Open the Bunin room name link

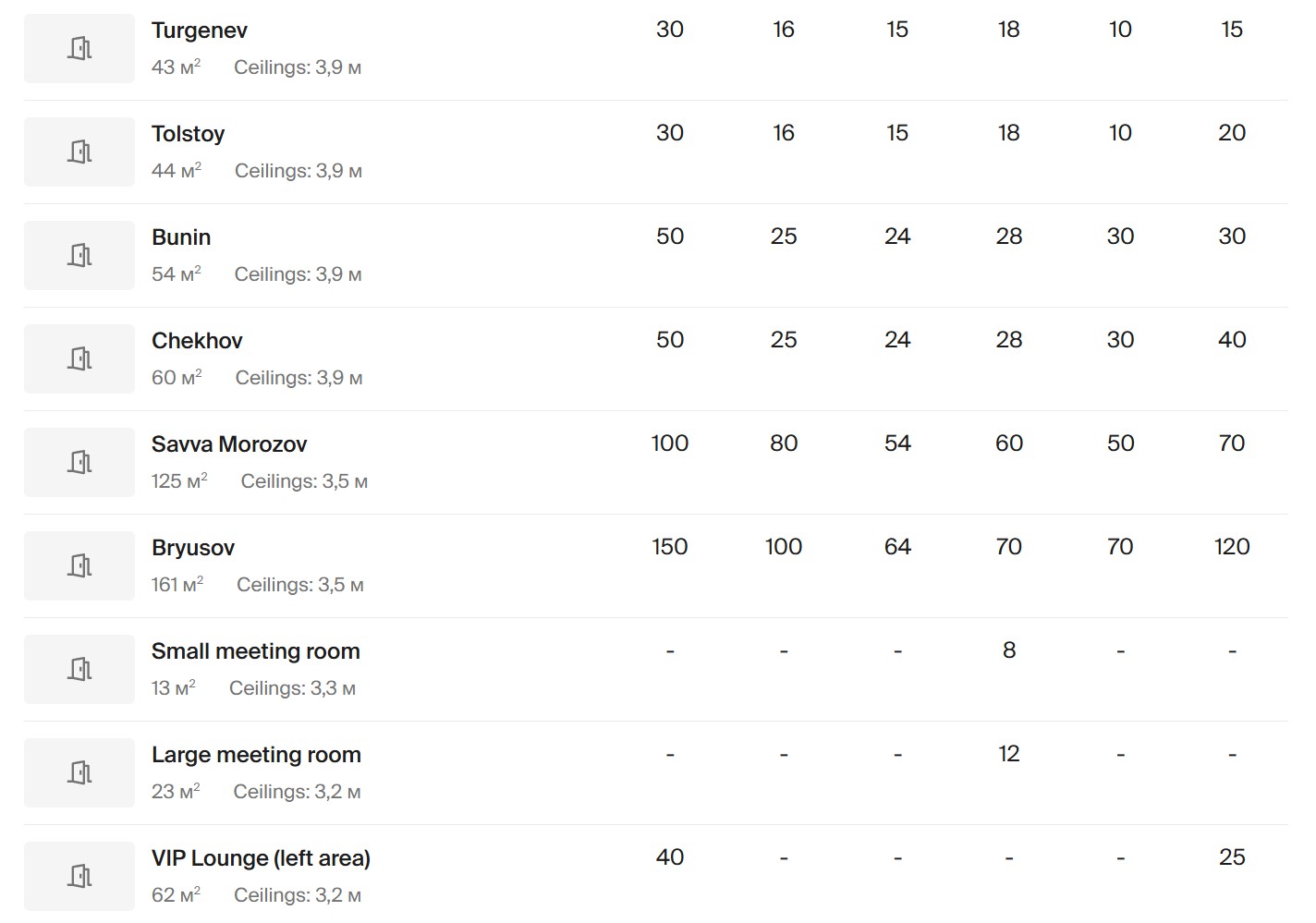point(181,237)
